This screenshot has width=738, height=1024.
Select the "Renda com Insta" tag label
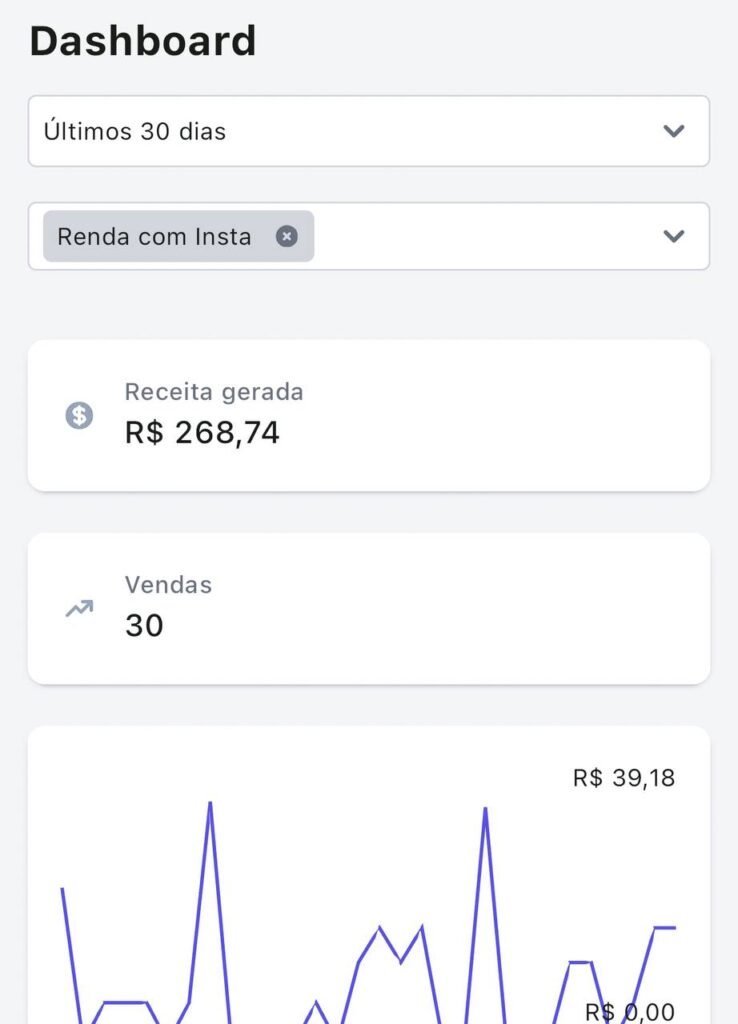154,237
